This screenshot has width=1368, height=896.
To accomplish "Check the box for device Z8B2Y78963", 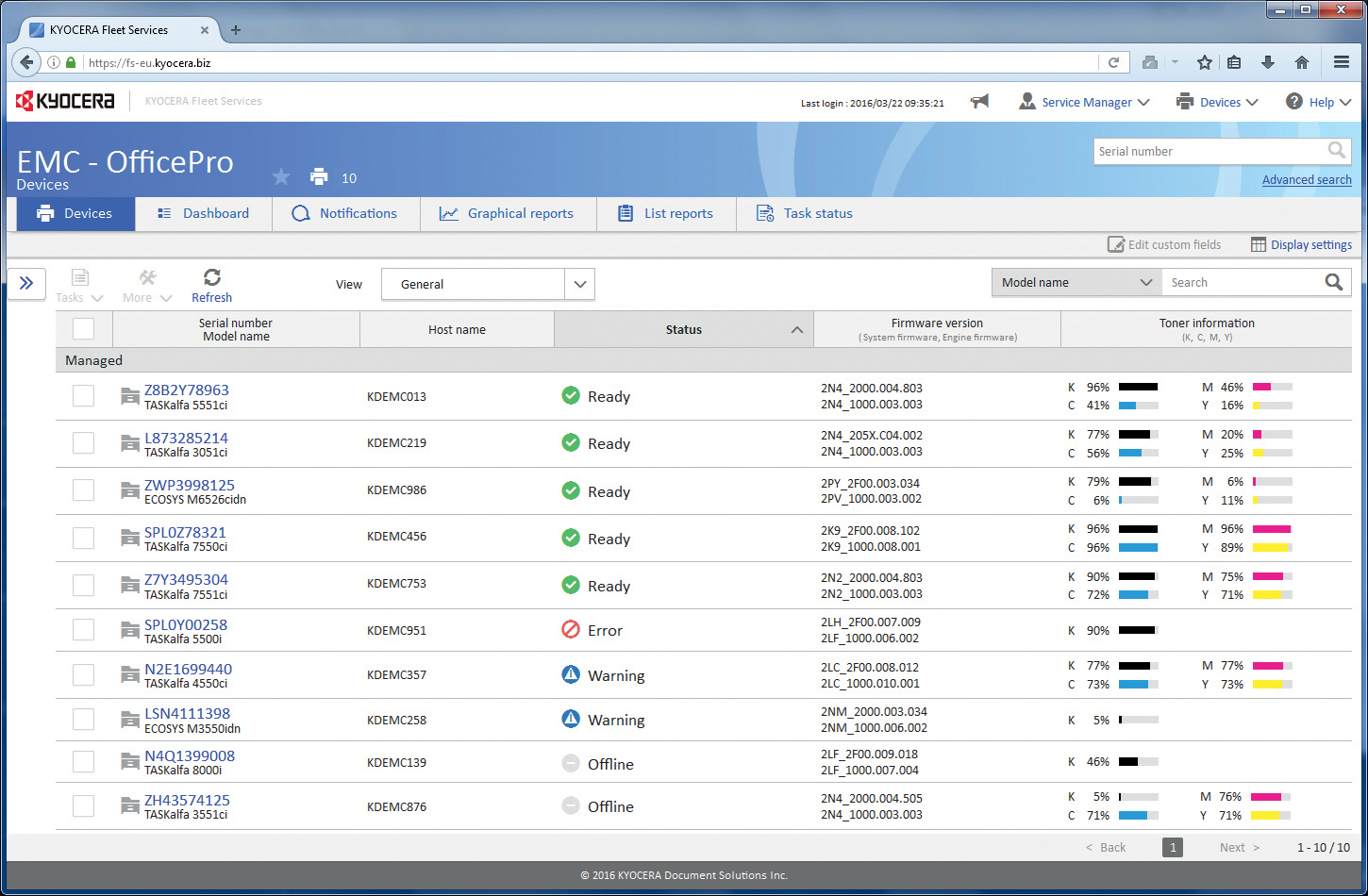I will [x=84, y=395].
